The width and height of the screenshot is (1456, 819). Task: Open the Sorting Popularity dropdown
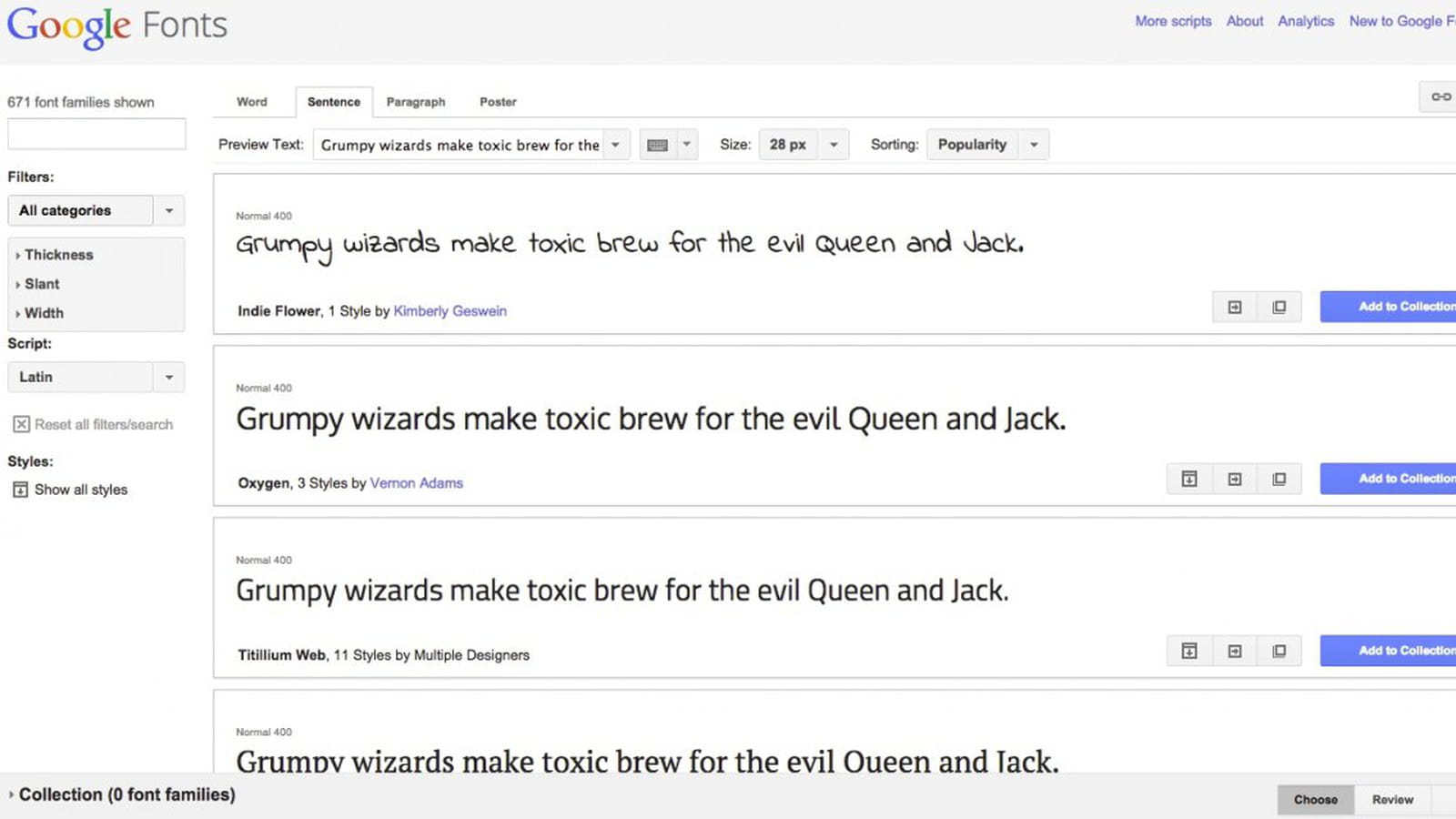987,145
